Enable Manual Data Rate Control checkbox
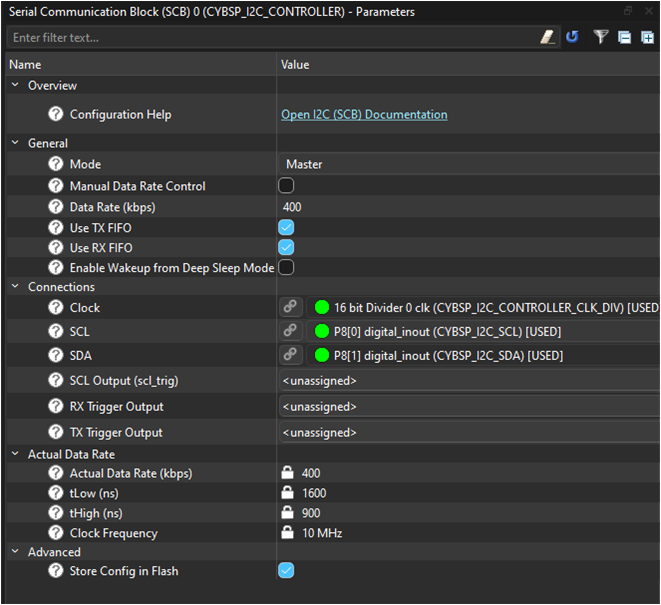Image resolution: width=661 pixels, height=605 pixels. point(286,186)
